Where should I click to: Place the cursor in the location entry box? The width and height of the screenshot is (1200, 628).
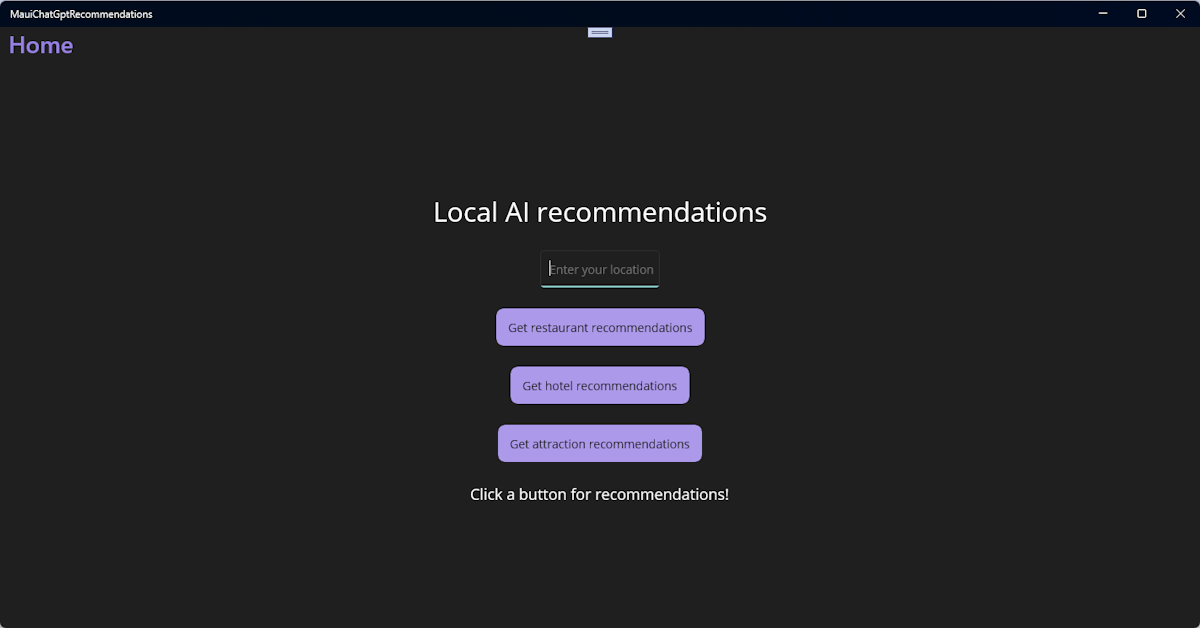click(x=600, y=269)
